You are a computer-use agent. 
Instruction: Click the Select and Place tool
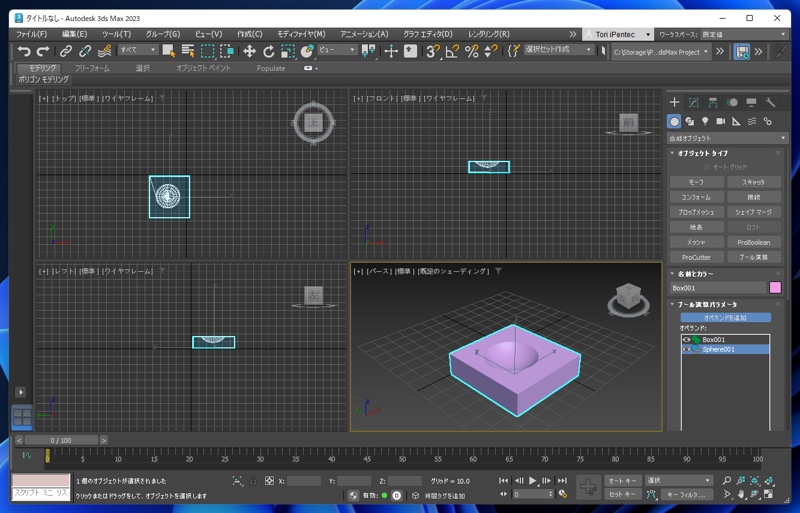click(x=307, y=51)
